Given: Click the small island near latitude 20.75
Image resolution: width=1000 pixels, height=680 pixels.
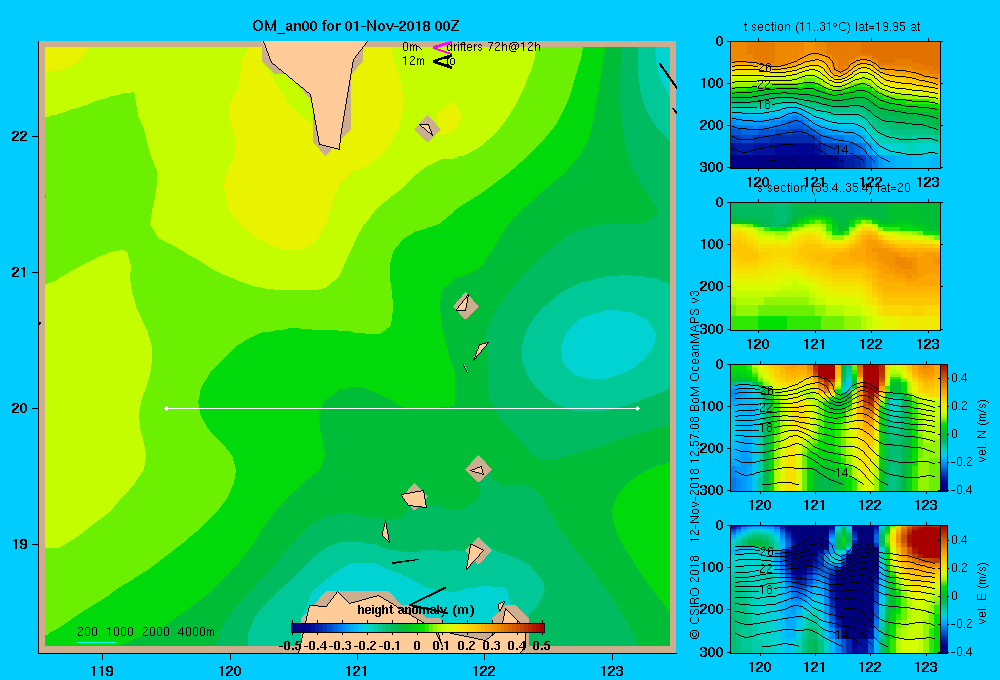Looking at the screenshot, I should (x=466, y=305).
